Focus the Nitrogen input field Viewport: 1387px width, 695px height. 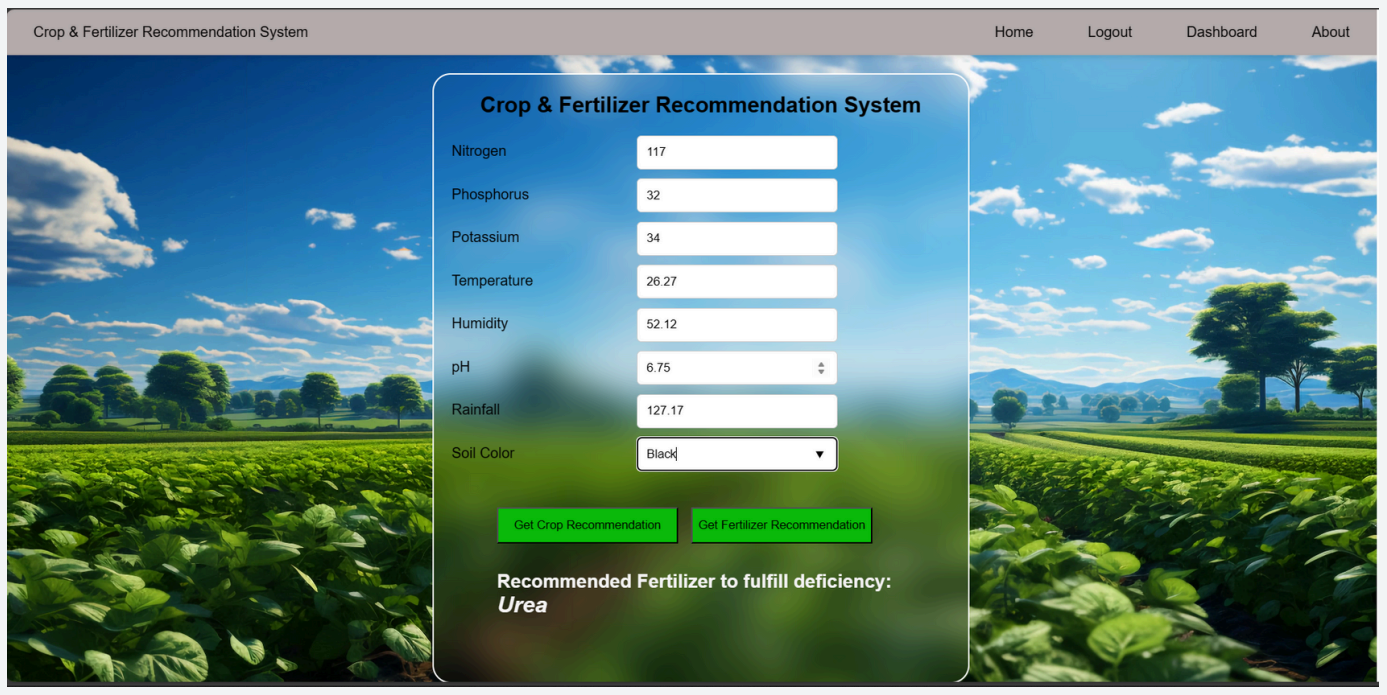(x=737, y=152)
